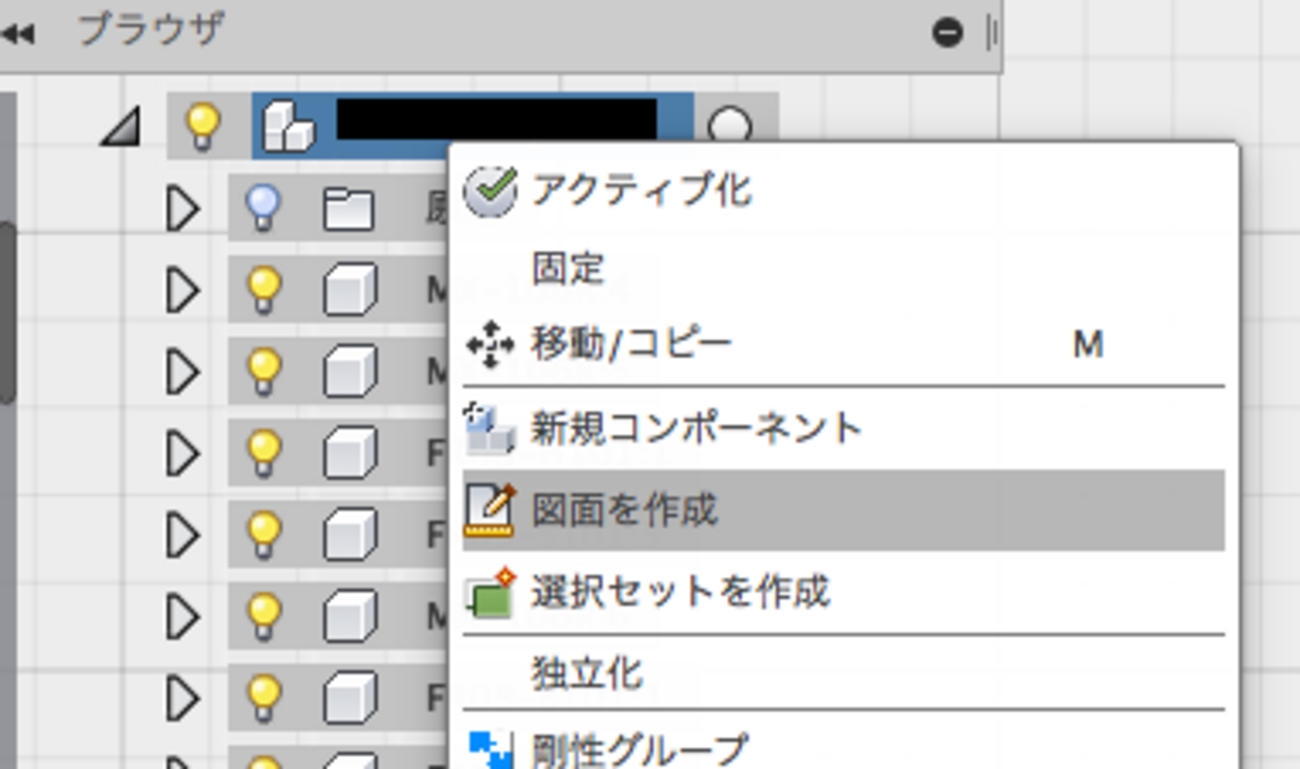
Task: Expand the fifth cube row beneath the folder row
Action: [x=182, y=618]
